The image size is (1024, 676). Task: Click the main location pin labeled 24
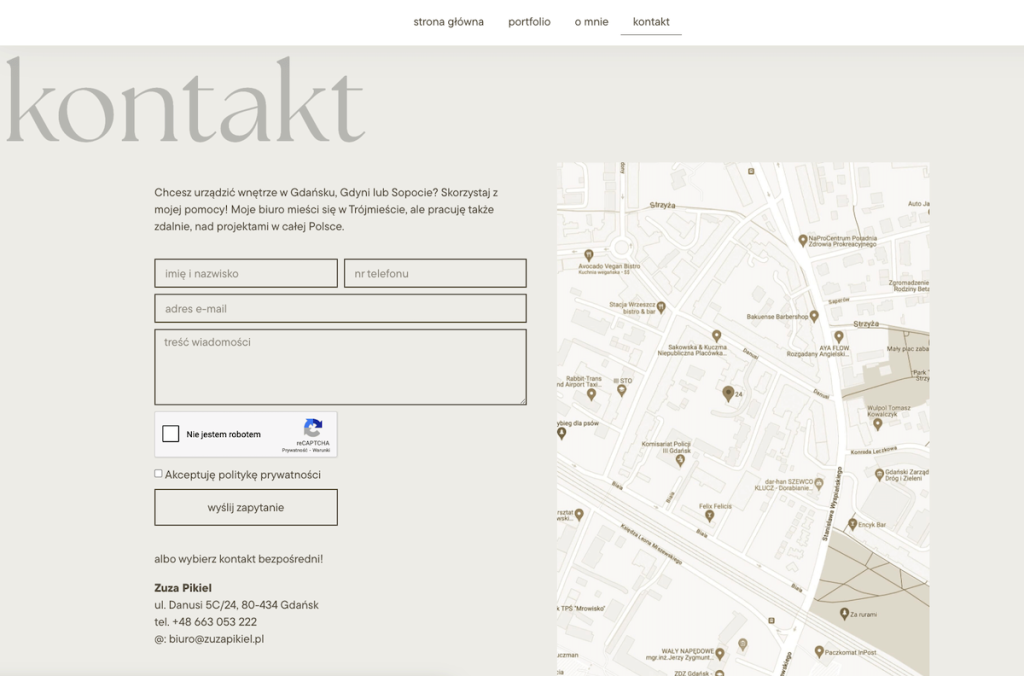[x=728, y=394]
